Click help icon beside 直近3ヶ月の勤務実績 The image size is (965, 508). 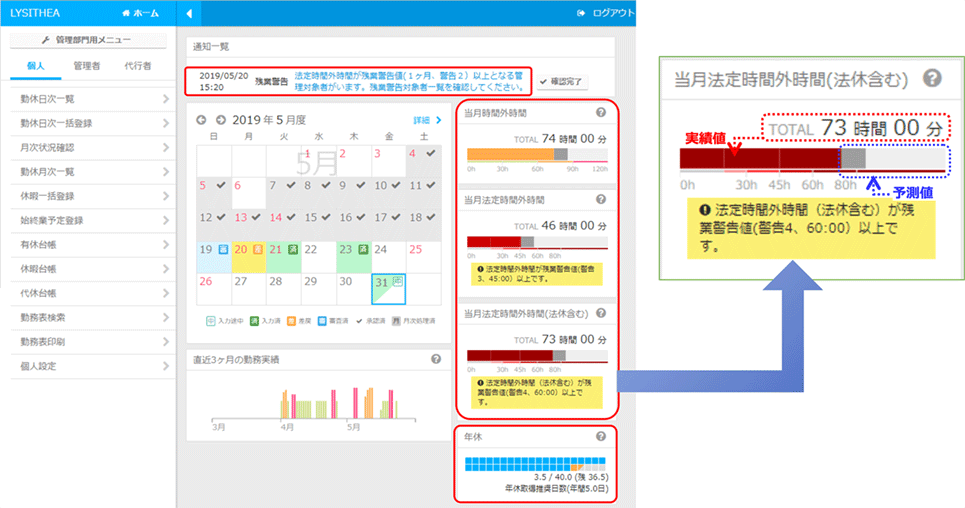coord(436,360)
